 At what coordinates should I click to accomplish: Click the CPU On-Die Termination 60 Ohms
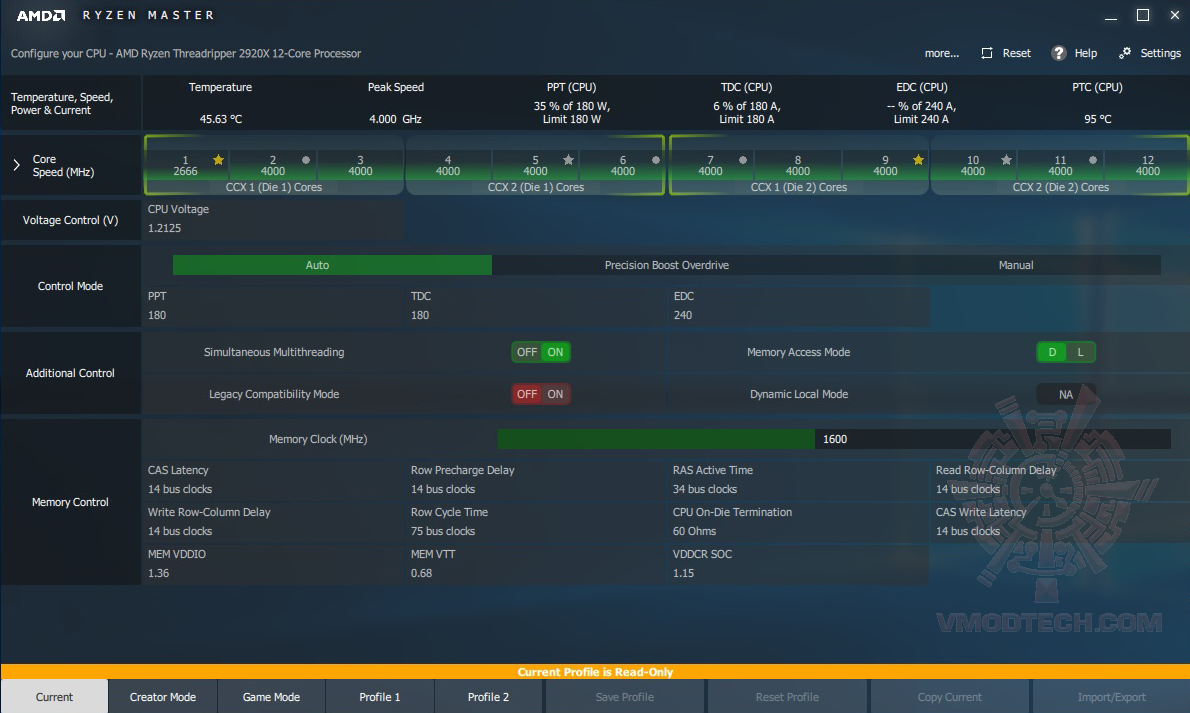[x=694, y=531]
